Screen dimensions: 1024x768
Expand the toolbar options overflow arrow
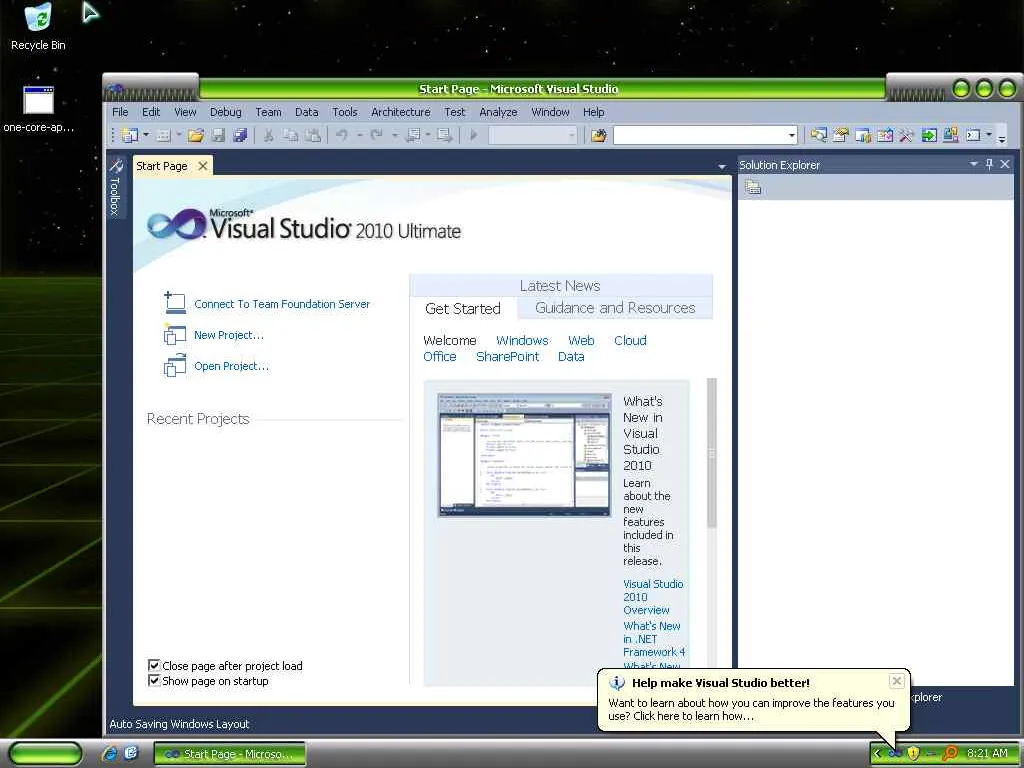click(x=1002, y=136)
